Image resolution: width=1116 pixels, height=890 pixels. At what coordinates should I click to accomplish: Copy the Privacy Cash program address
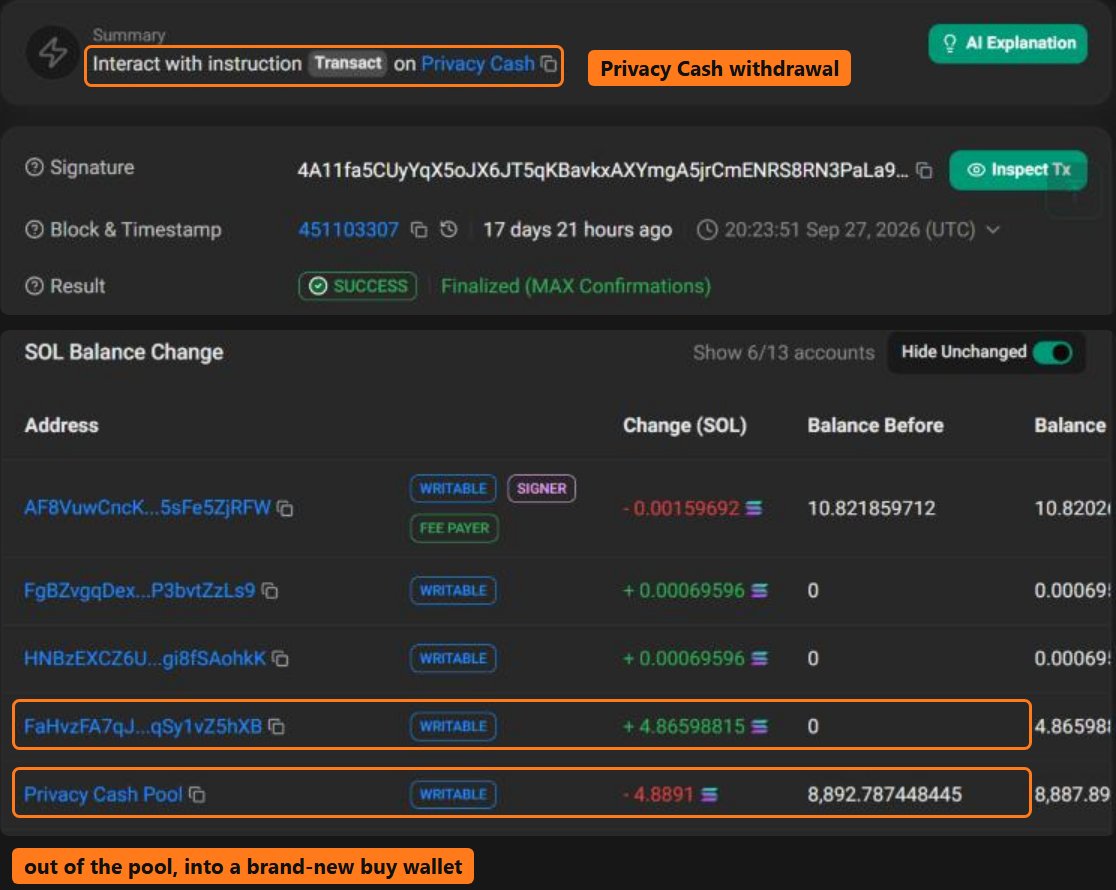click(x=549, y=64)
